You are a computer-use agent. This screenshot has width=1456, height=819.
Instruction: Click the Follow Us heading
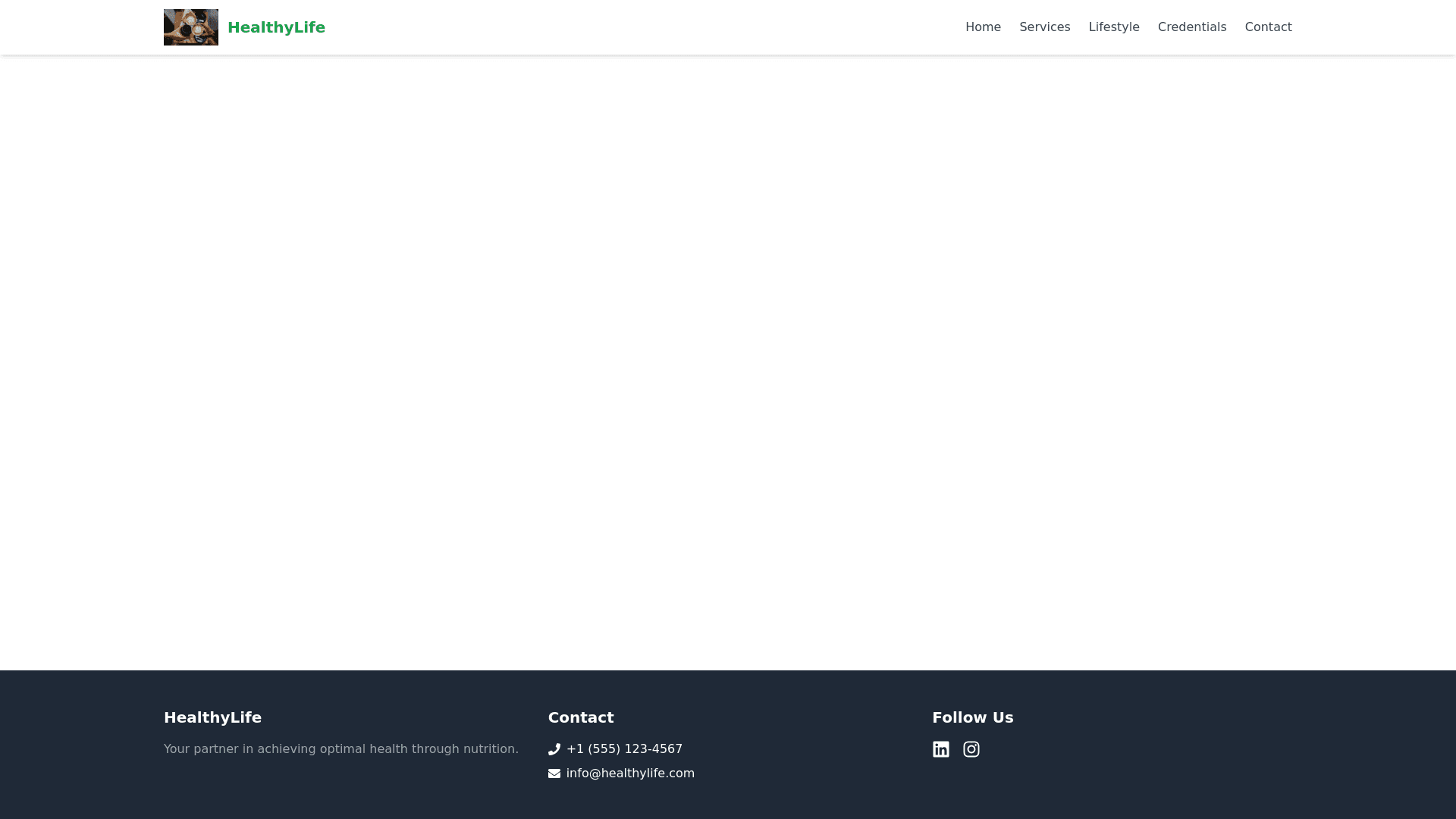click(973, 717)
